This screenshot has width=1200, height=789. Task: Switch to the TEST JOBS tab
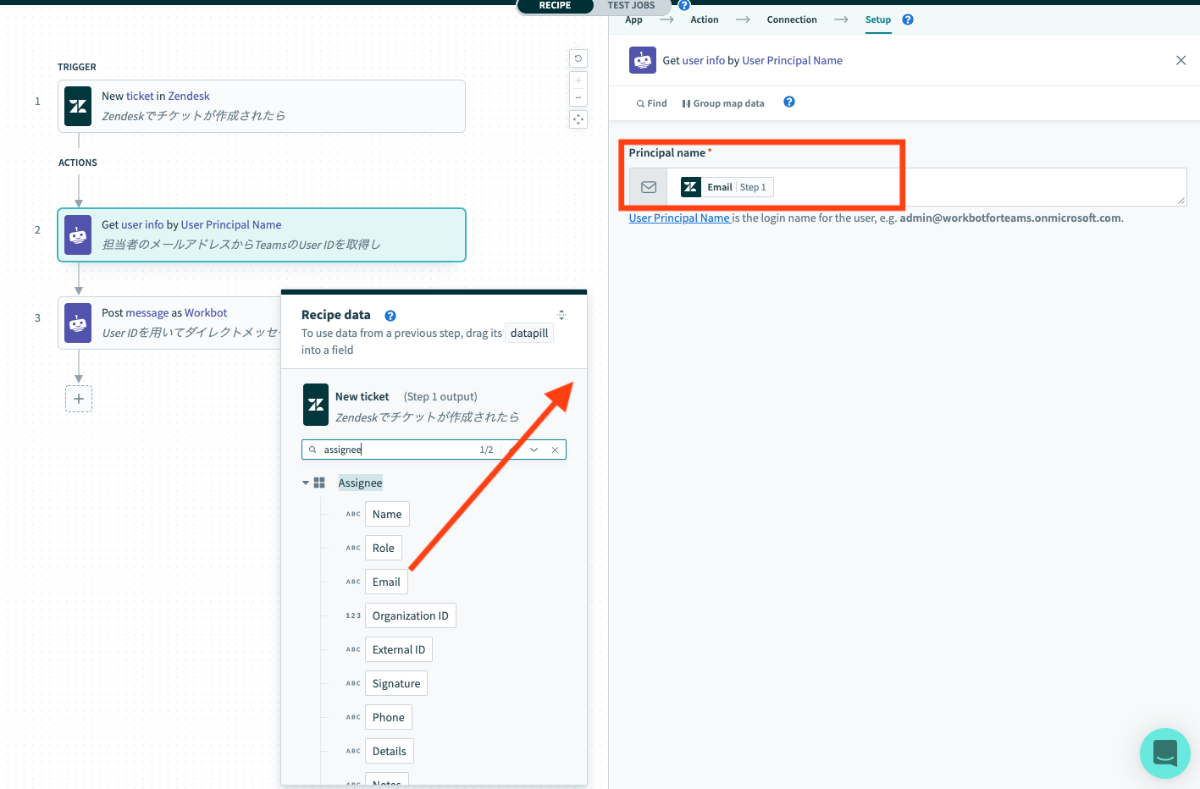pos(632,6)
